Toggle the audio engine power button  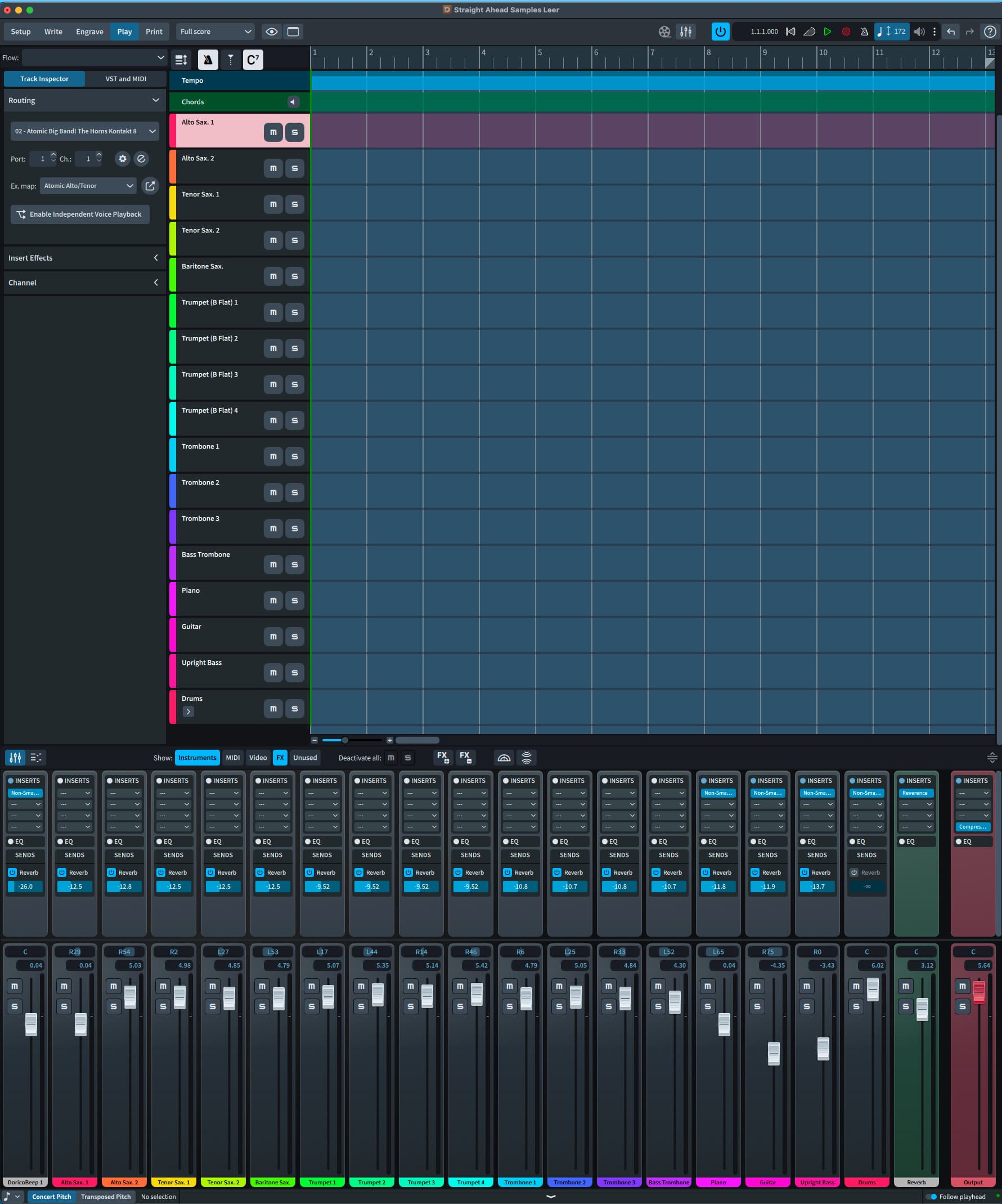tap(720, 32)
